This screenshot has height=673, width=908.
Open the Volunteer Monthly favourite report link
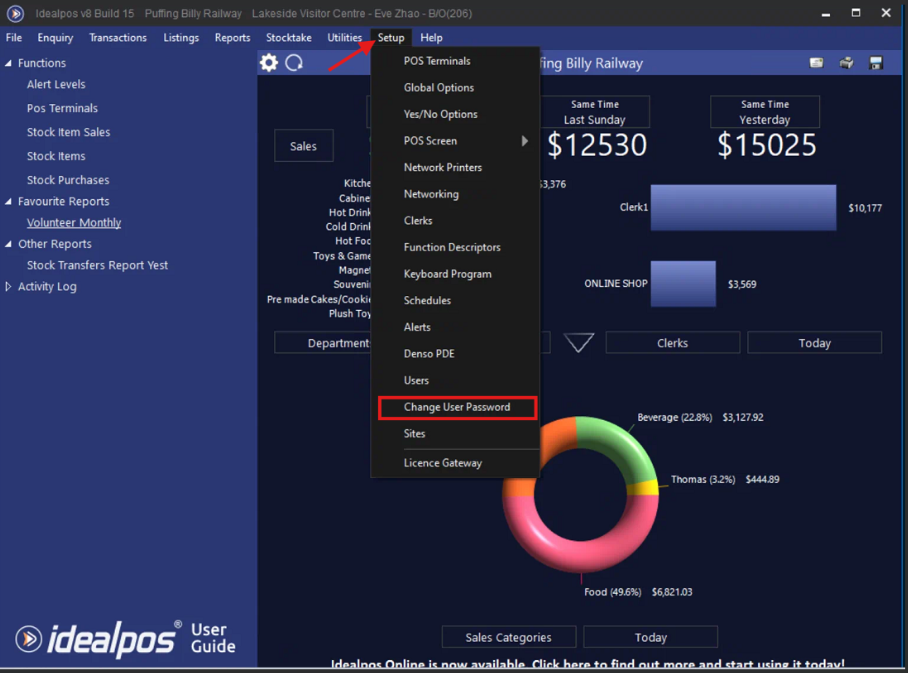click(x=74, y=222)
